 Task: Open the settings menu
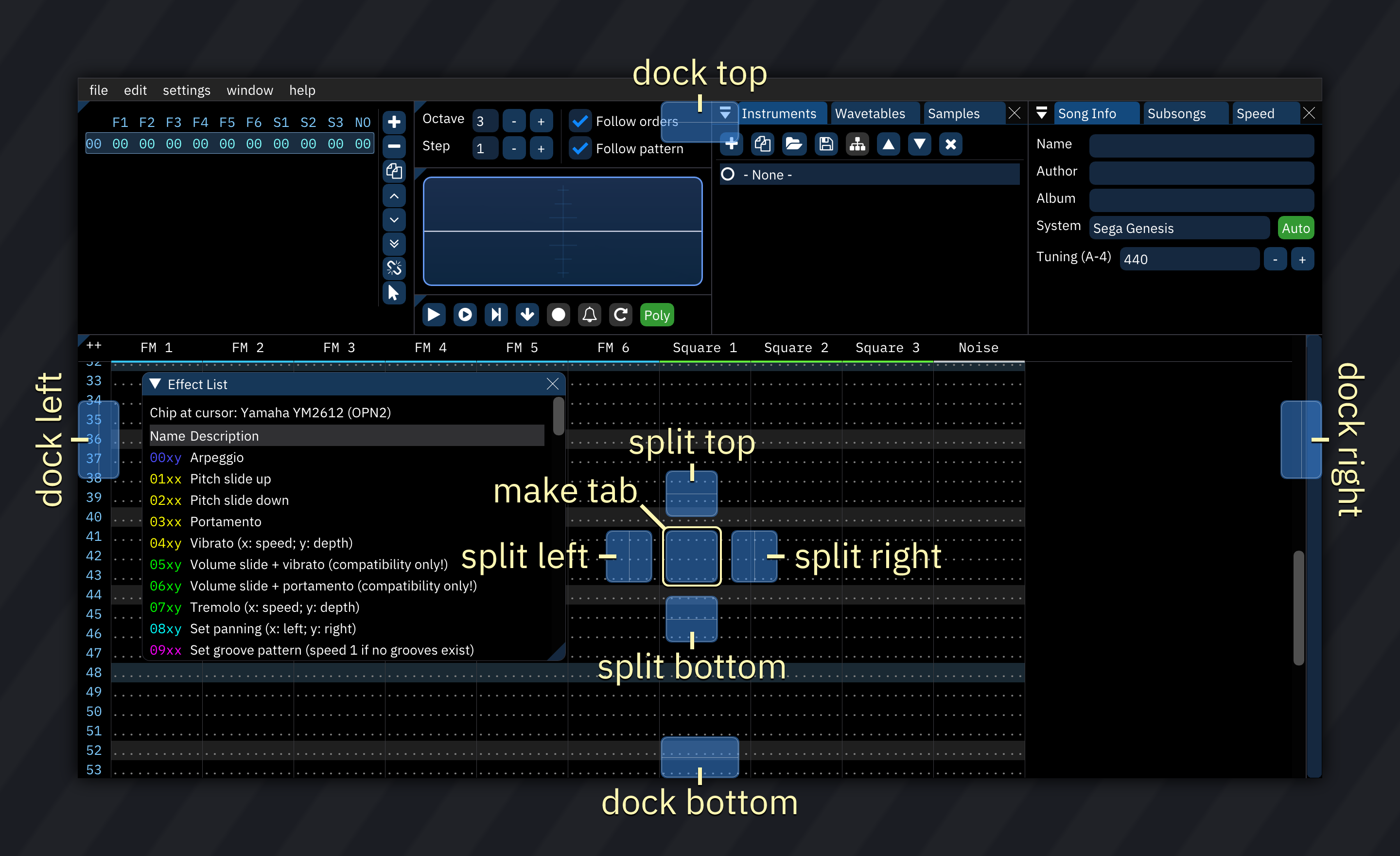tap(186, 90)
